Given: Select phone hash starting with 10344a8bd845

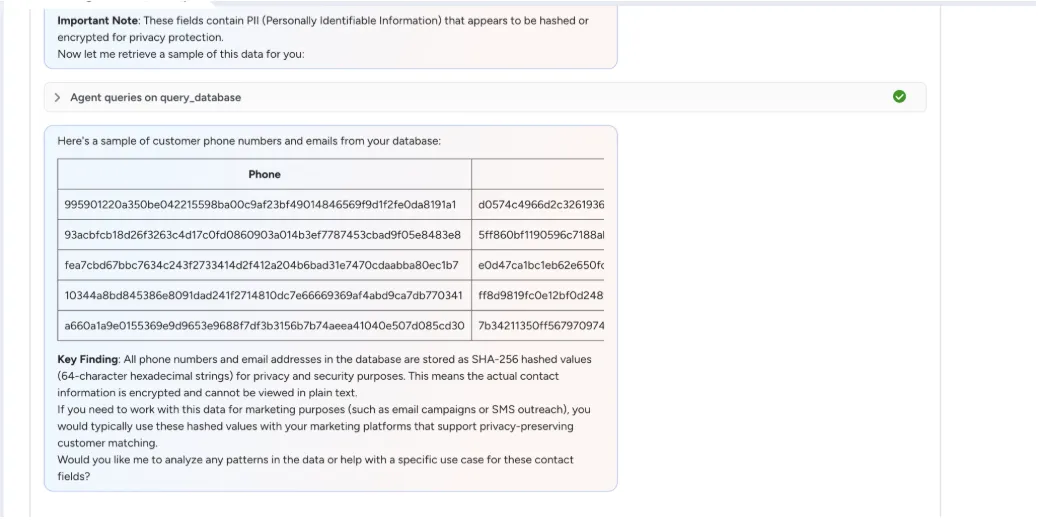Looking at the screenshot, I should 263,295.
